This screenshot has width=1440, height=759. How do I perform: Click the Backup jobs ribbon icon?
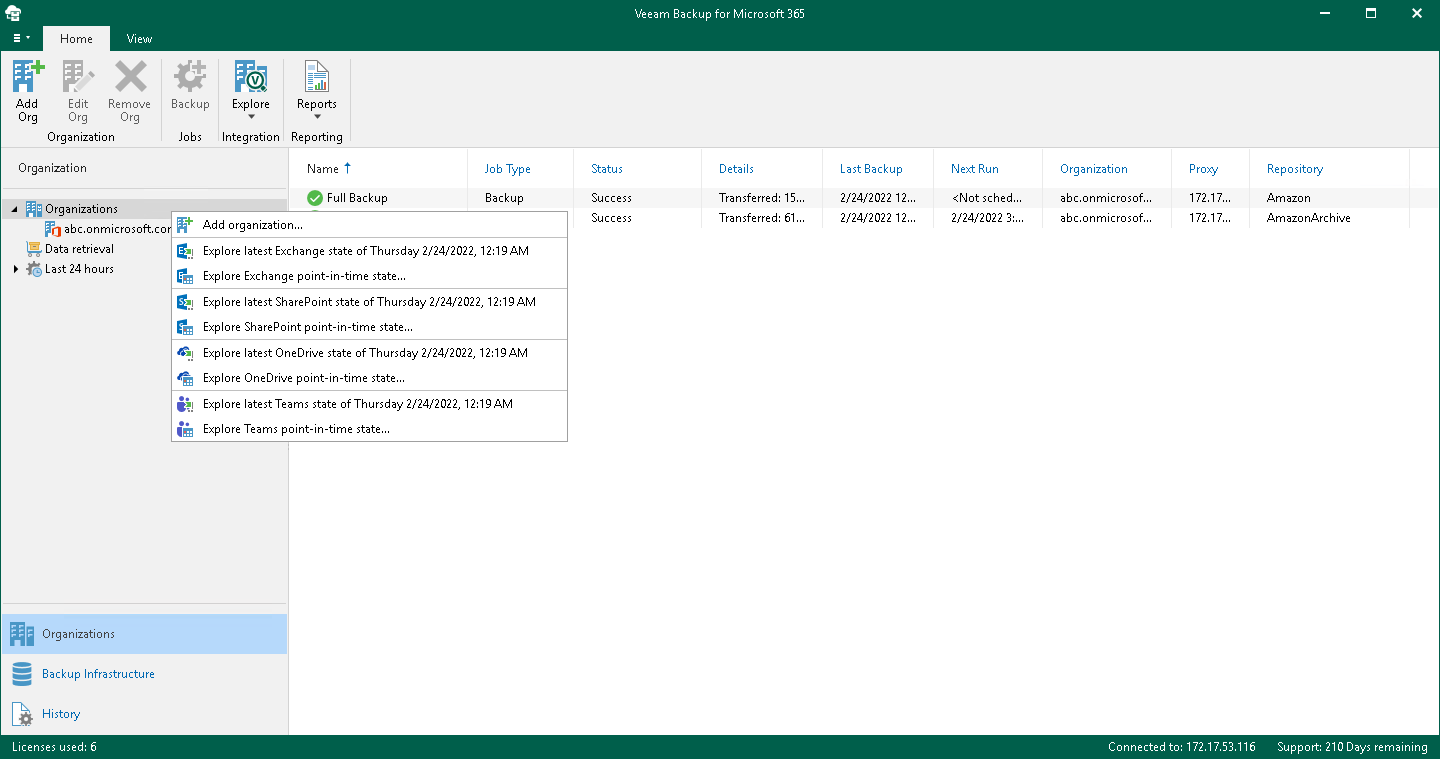[190, 86]
